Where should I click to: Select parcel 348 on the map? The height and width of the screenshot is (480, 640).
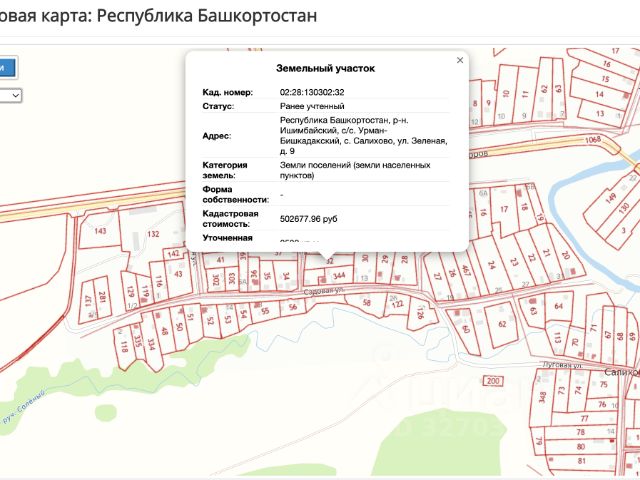[542, 397]
